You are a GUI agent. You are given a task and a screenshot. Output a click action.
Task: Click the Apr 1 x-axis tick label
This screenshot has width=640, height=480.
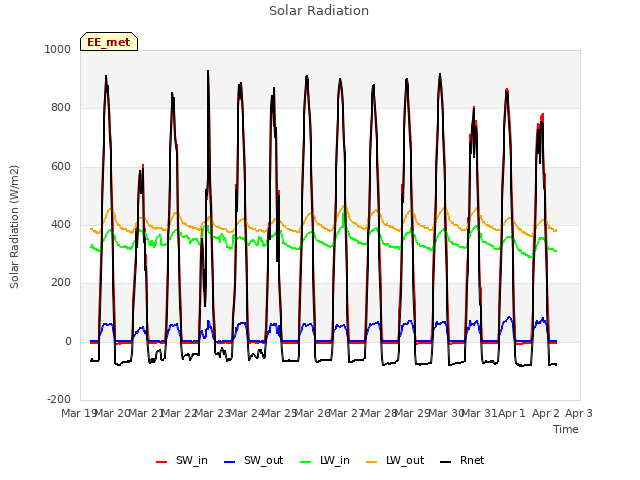[512, 413]
